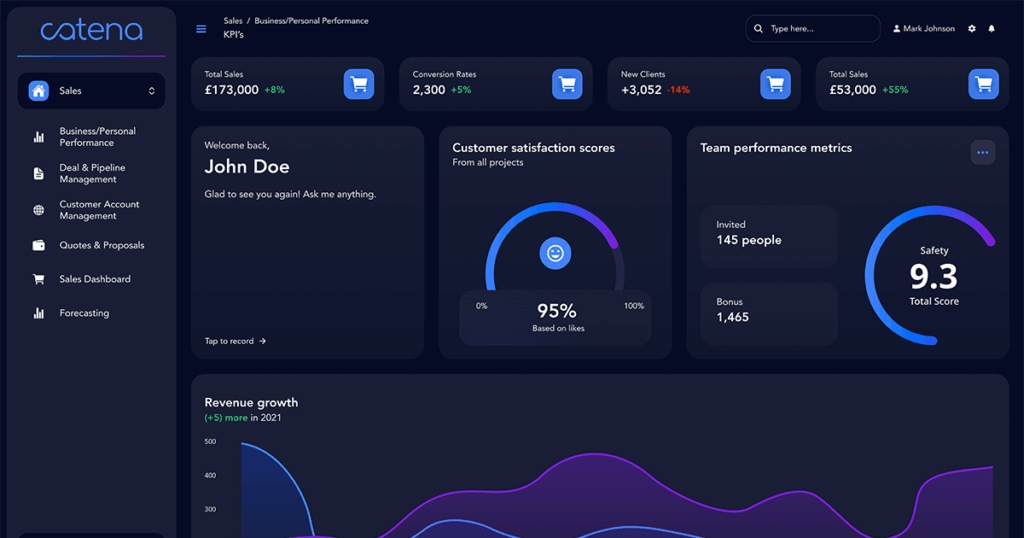Click the wallet icon for Quotes & Proposals
Screen dimensions: 1024x538
pyautogui.click(x=39, y=245)
